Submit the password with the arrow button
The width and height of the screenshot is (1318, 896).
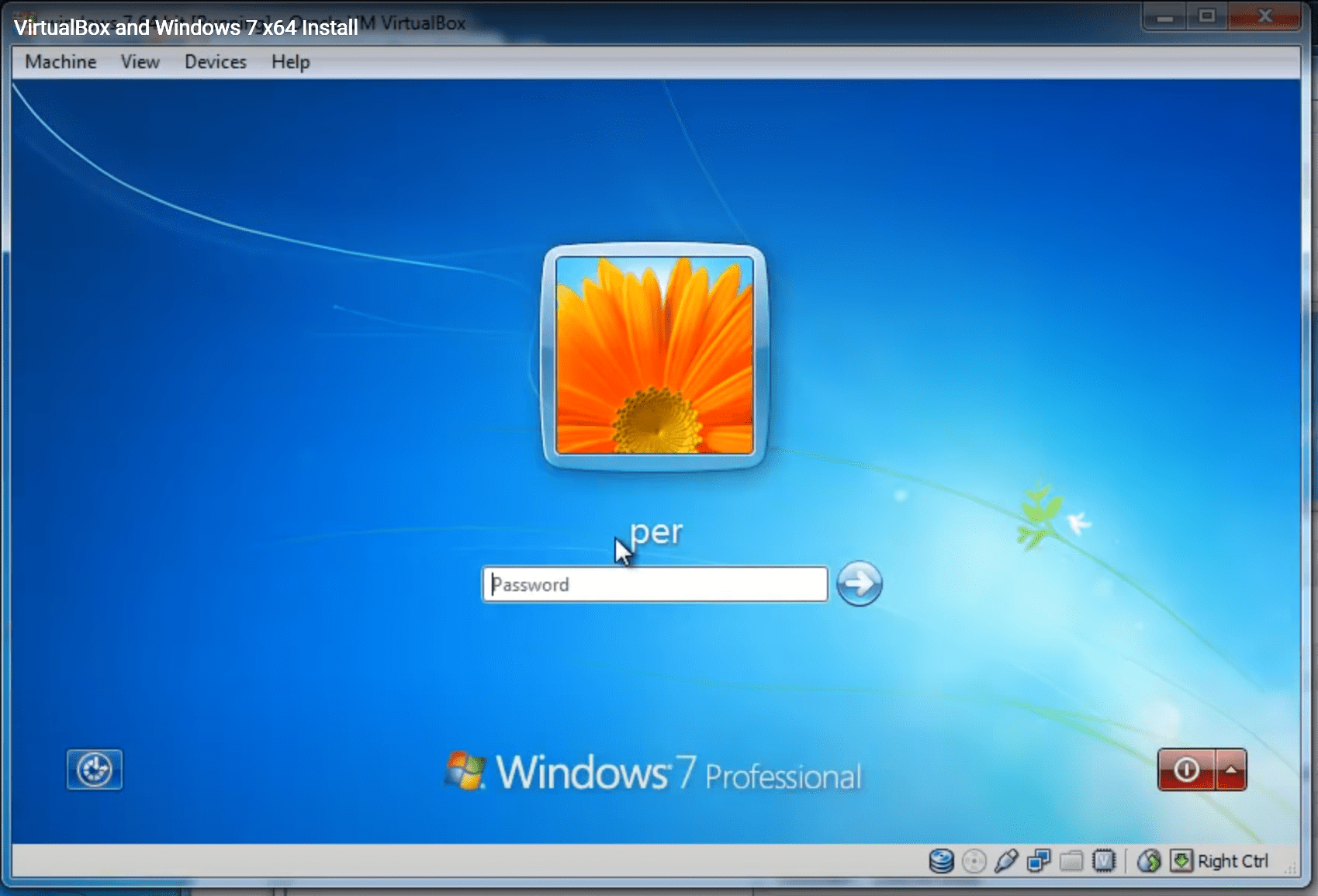click(860, 583)
